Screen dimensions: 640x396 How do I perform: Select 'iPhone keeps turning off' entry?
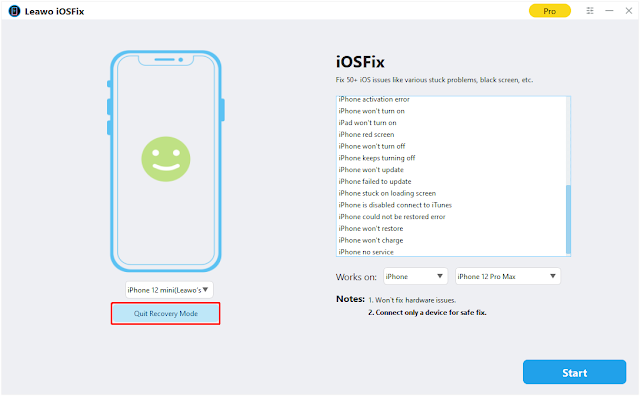pyautogui.click(x=377, y=158)
